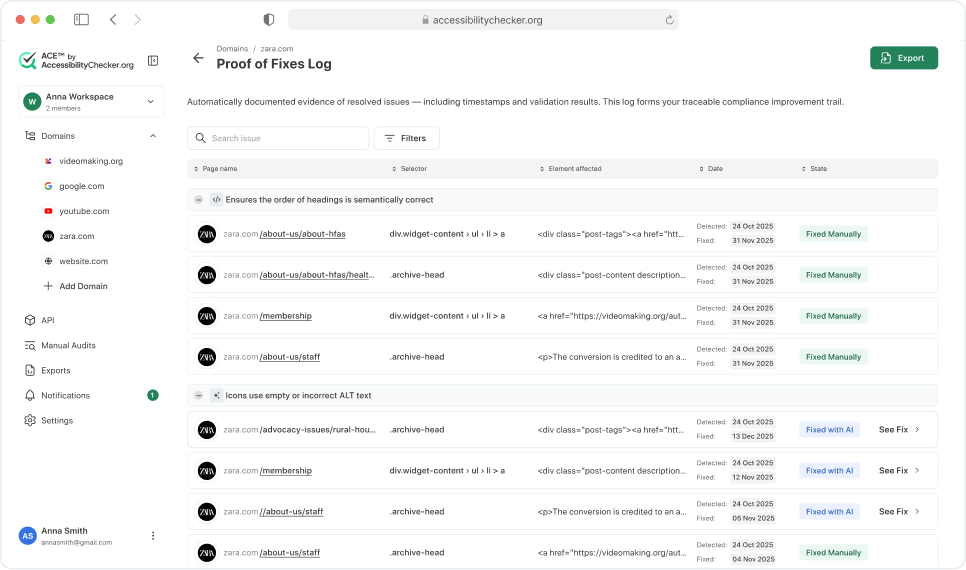The image size is (966, 570).
Task: Click Fixed Manually badge in about-hfas row
Action: click(x=834, y=234)
